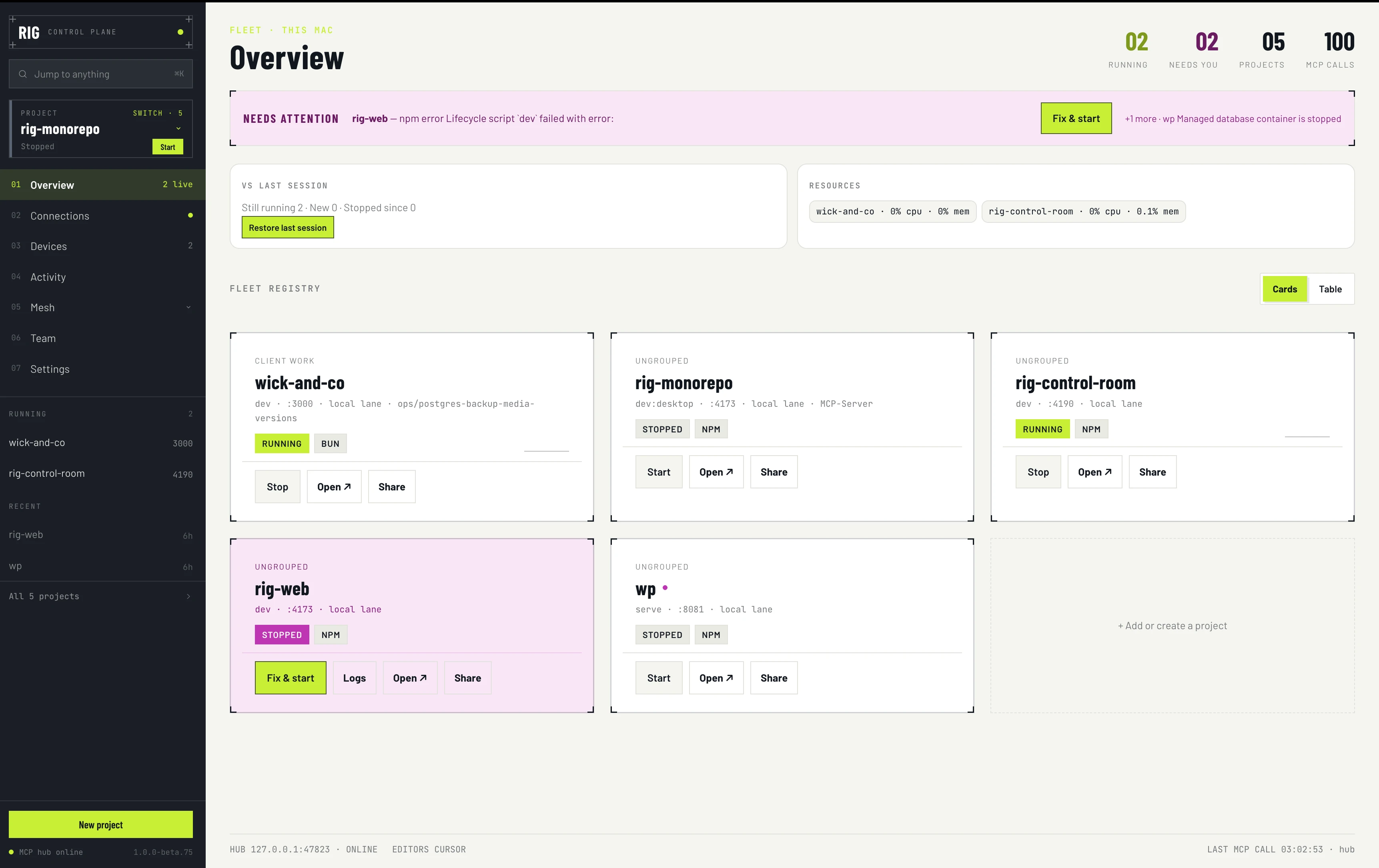
Task: Click the search magnifier icon in Jump to anything
Action: 23,74
